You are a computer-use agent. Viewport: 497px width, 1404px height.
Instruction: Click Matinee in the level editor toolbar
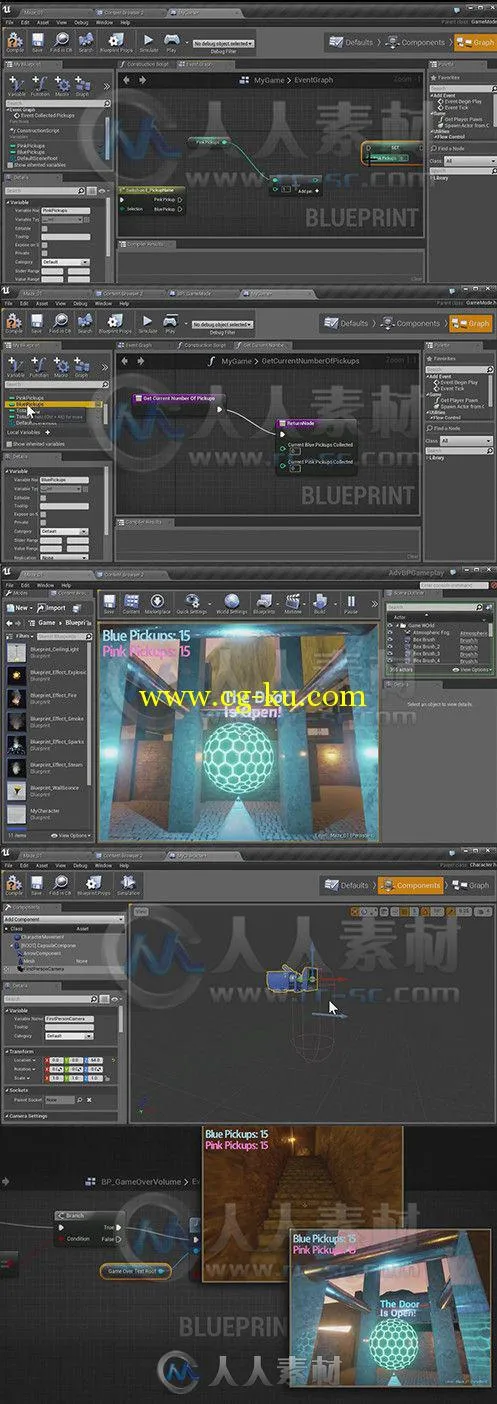(293, 606)
